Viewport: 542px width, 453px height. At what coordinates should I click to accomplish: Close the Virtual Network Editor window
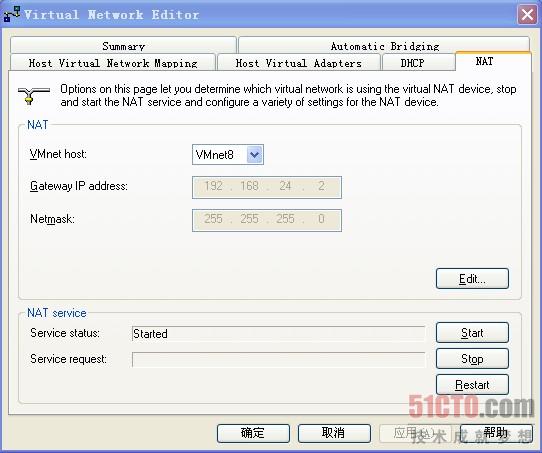[527, 15]
